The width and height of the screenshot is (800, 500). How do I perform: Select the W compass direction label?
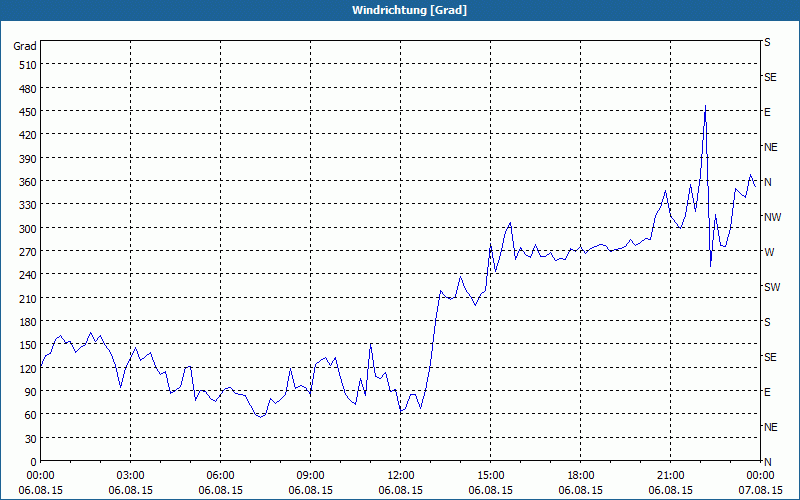(x=768, y=252)
